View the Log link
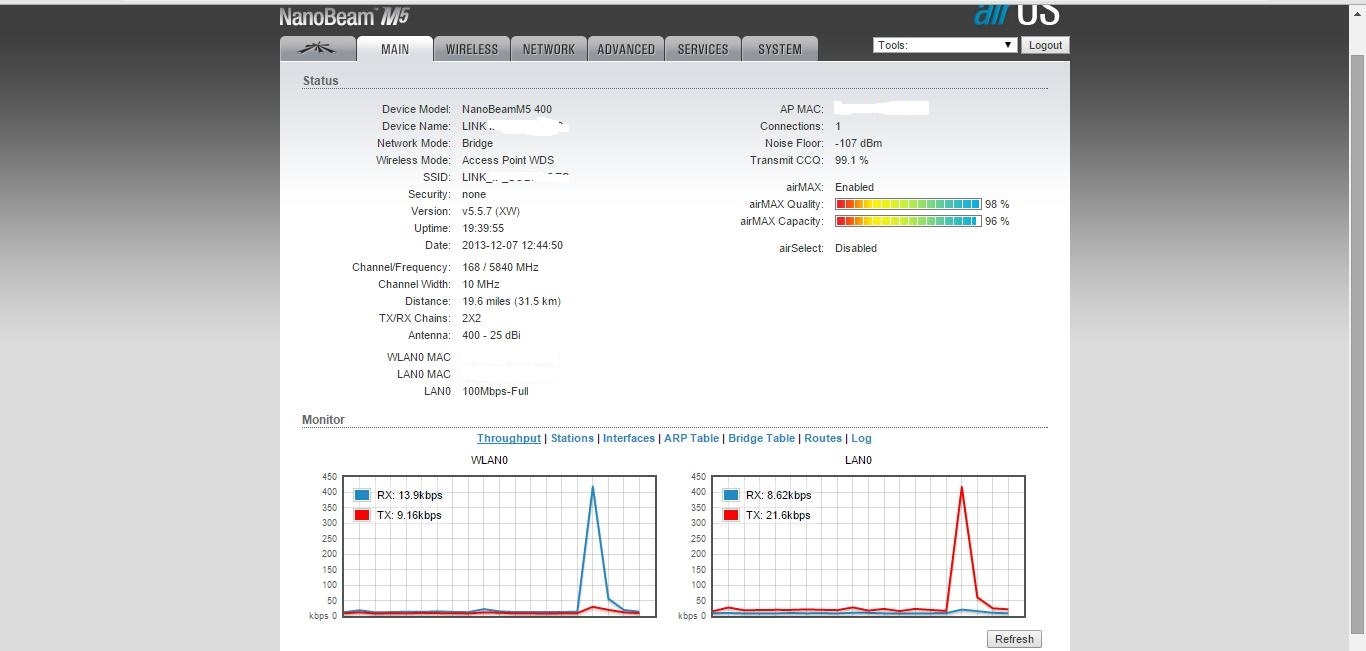This screenshot has width=1366, height=651. pyautogui.click(x=861, y=438)
